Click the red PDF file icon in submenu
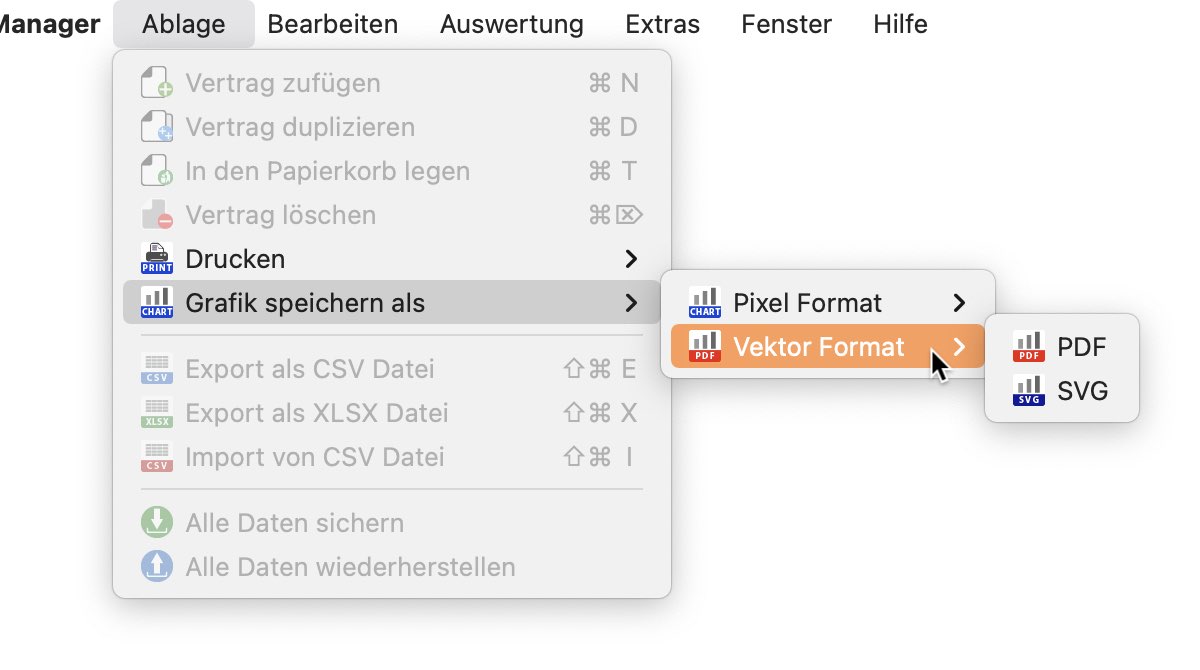The width and height of the screenshot is (1200, 670). pos(1029,347)
